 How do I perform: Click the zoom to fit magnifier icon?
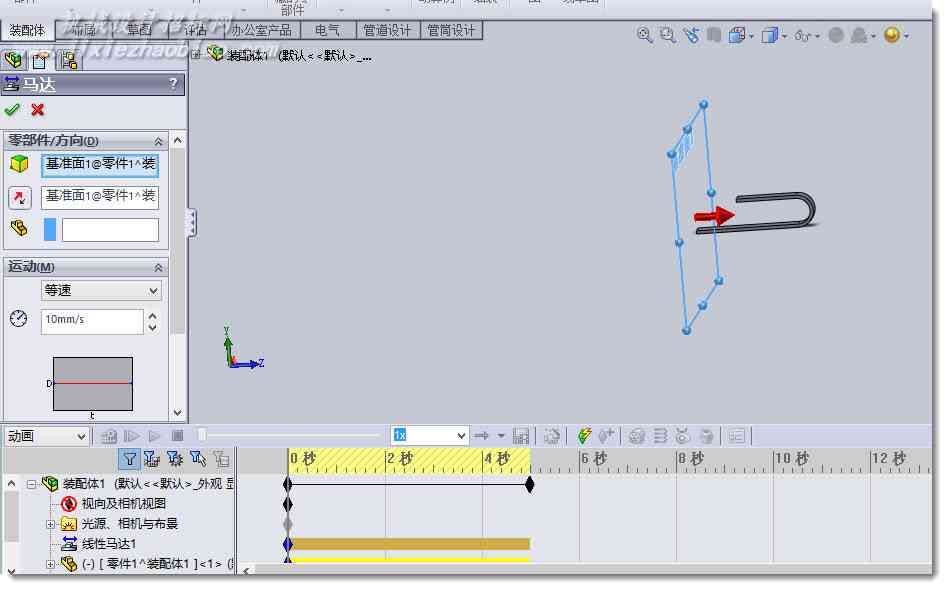pos(644,35)
